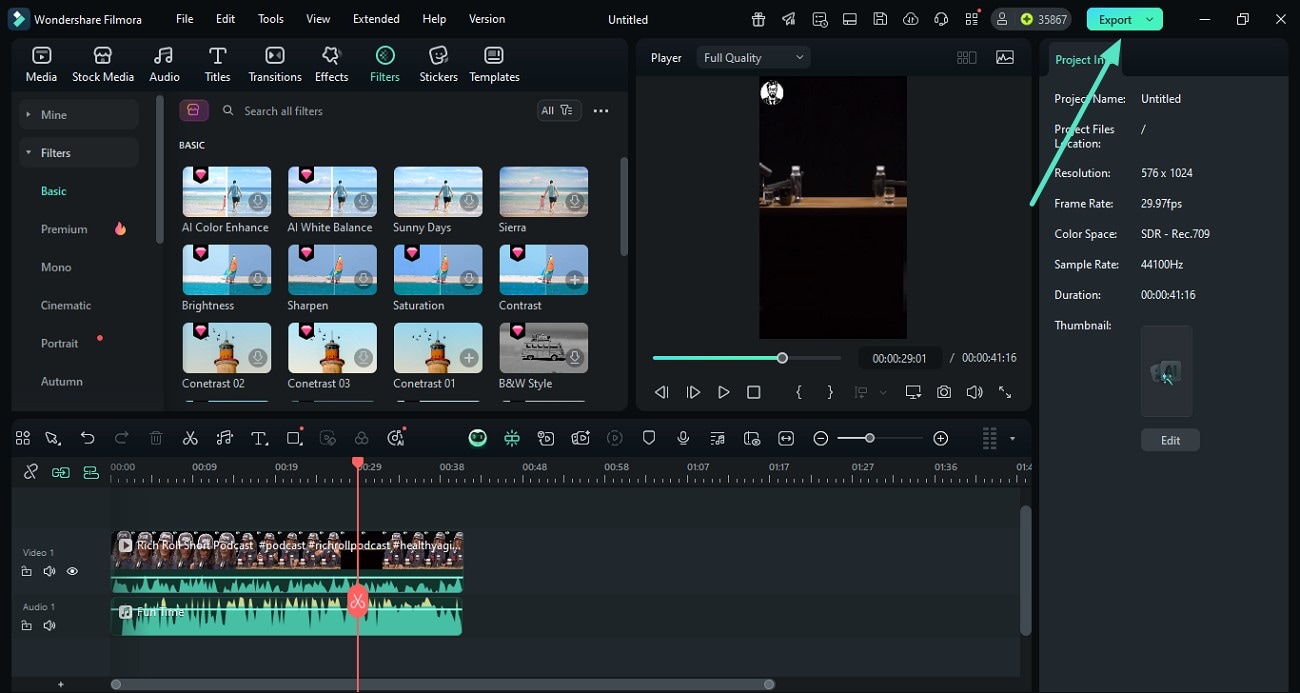The image size is (1300, 693).
Task: Open the Tools menu
Action: coord(271,19)
